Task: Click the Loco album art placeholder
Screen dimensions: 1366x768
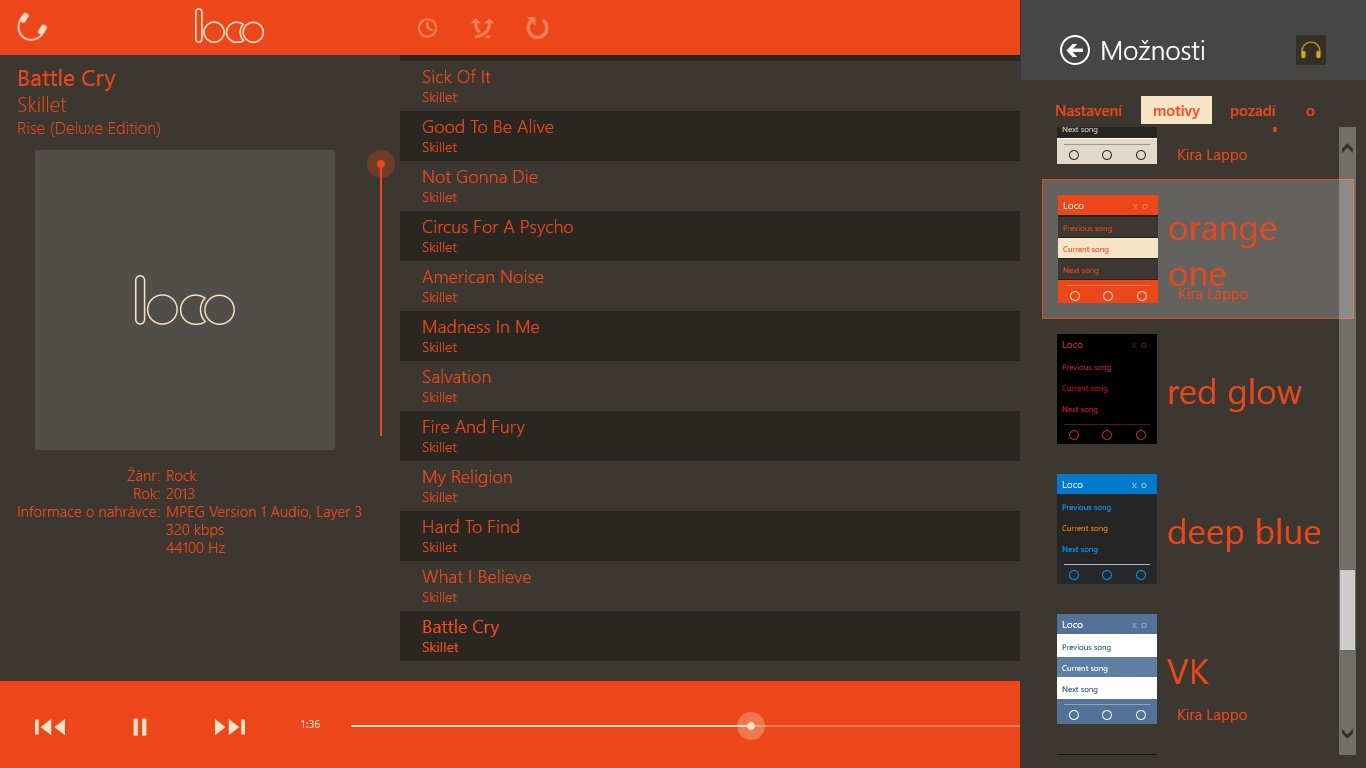Action: click(185, 300)
